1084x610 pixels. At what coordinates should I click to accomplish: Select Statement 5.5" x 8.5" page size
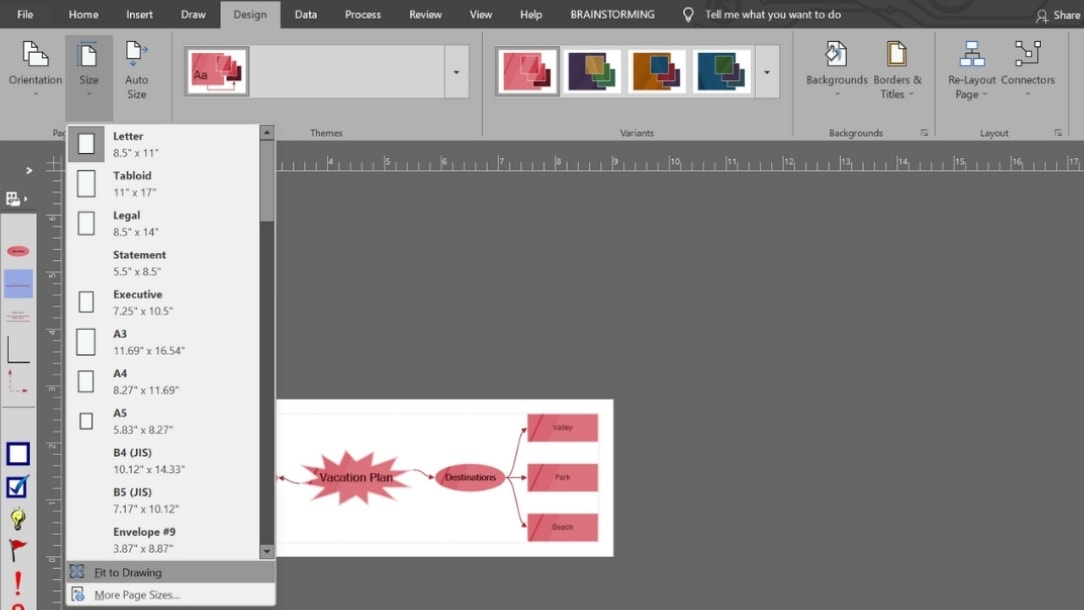(163, 263)
